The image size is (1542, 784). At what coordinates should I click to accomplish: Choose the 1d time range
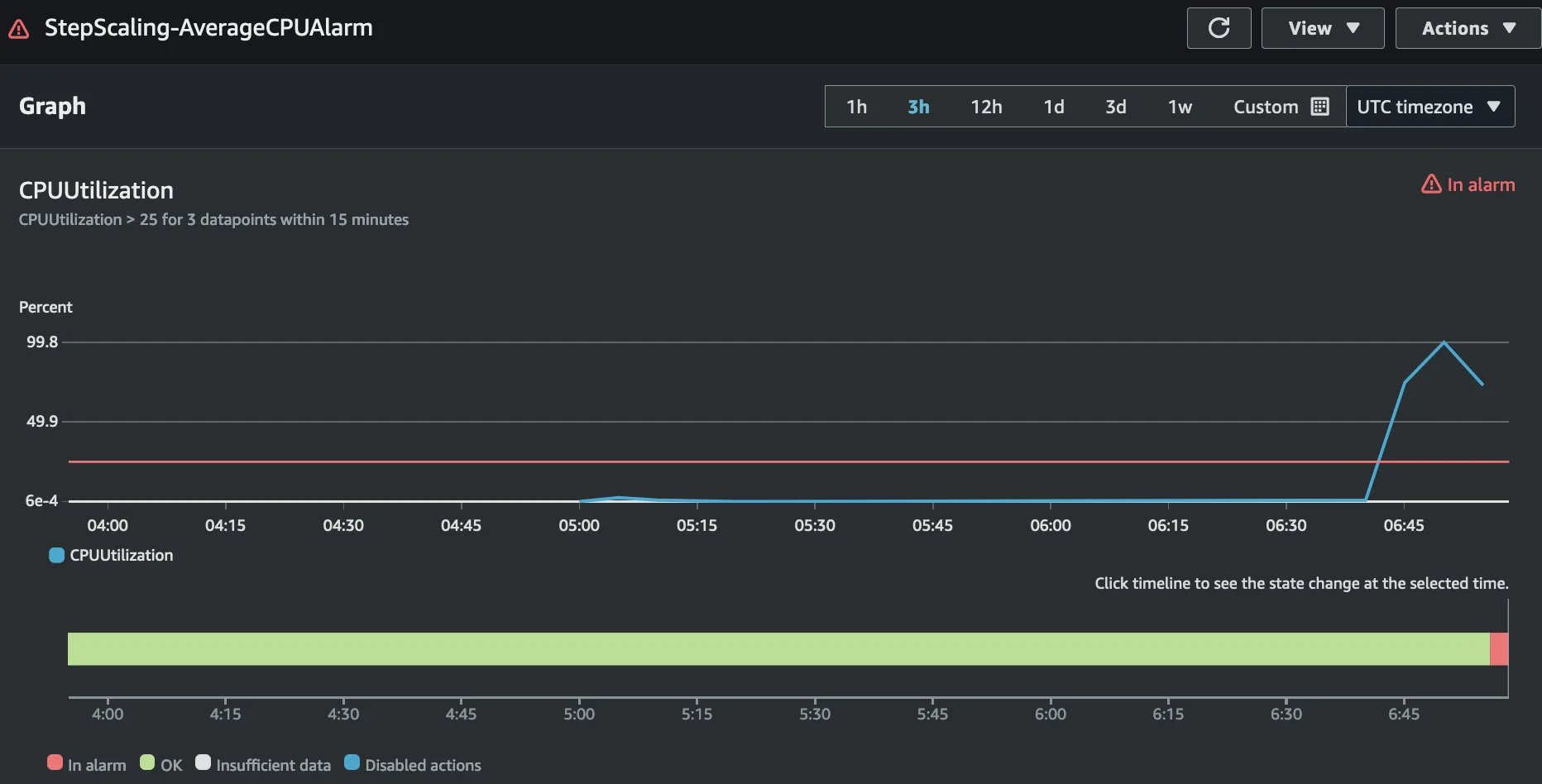tap(1054, 107)
